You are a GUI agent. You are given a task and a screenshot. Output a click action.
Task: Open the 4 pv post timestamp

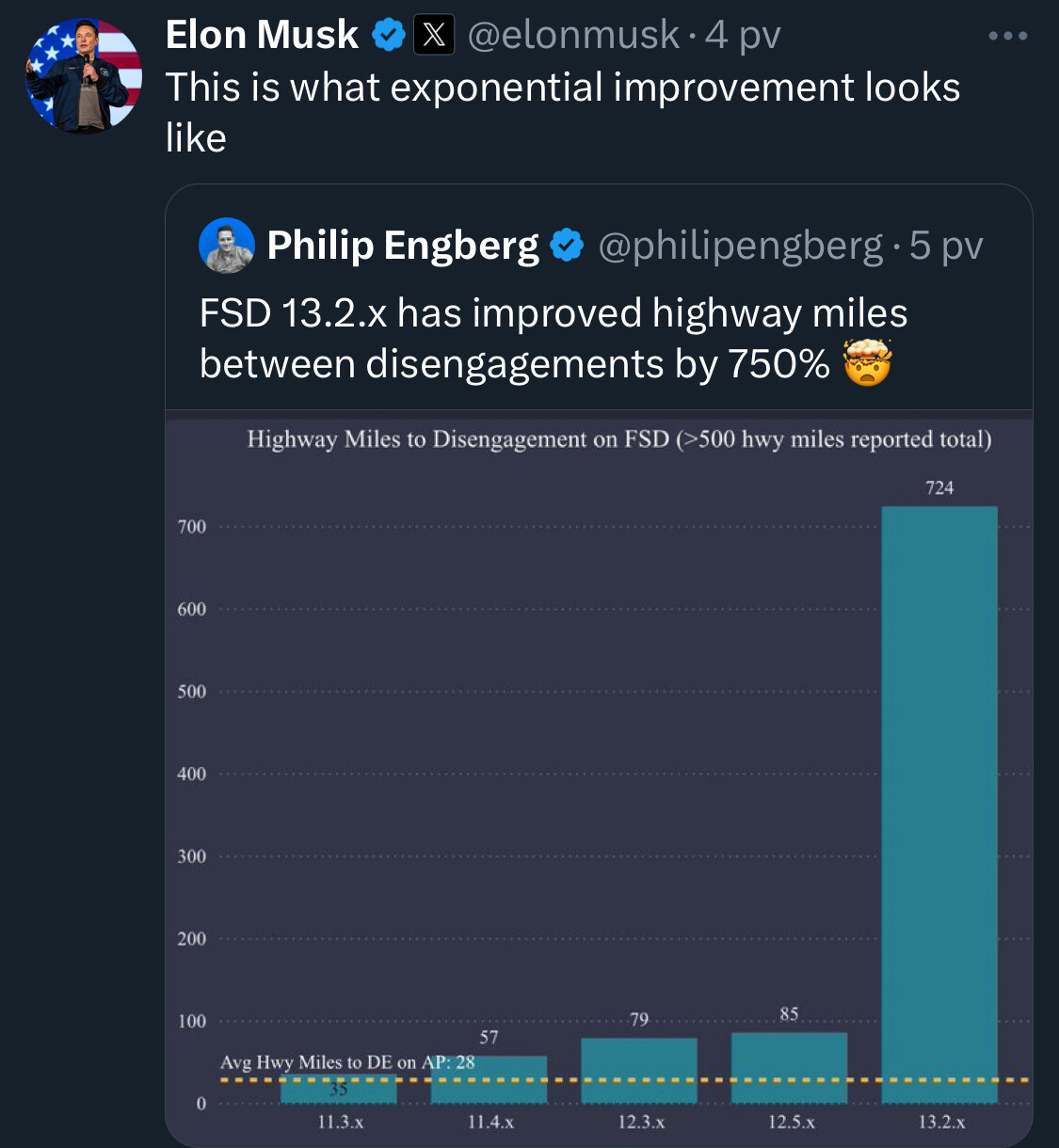[743, 36]
